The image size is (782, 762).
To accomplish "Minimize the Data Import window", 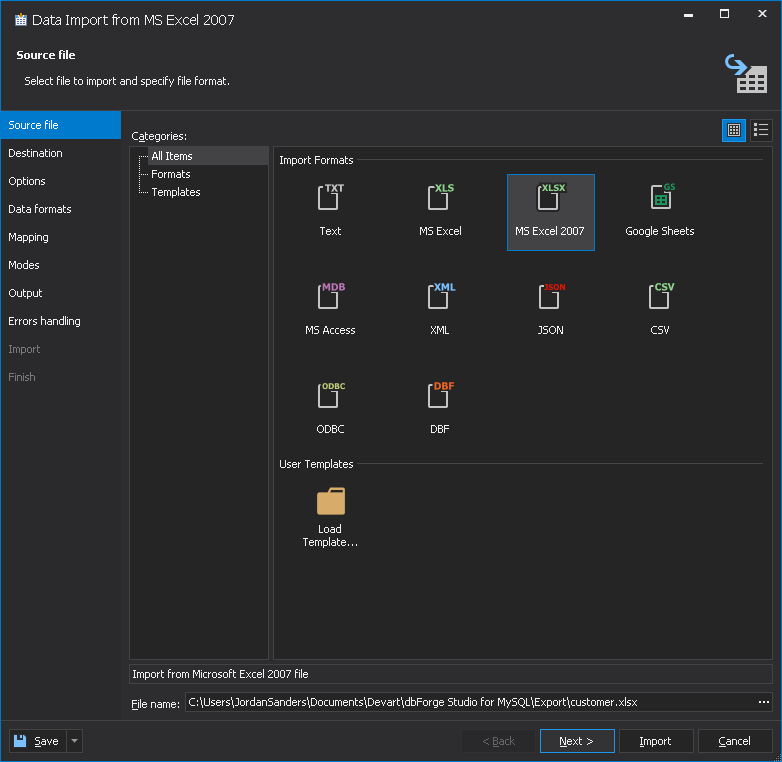I will (688, 14).
